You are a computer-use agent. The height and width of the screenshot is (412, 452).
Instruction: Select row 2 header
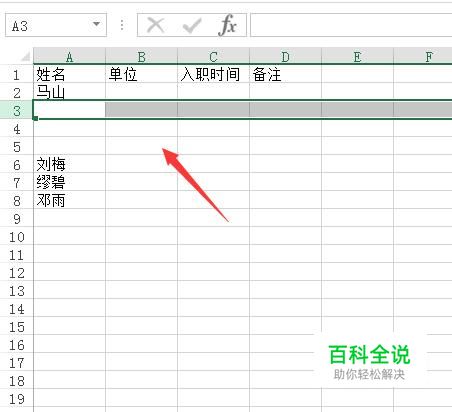click(17, 92)
